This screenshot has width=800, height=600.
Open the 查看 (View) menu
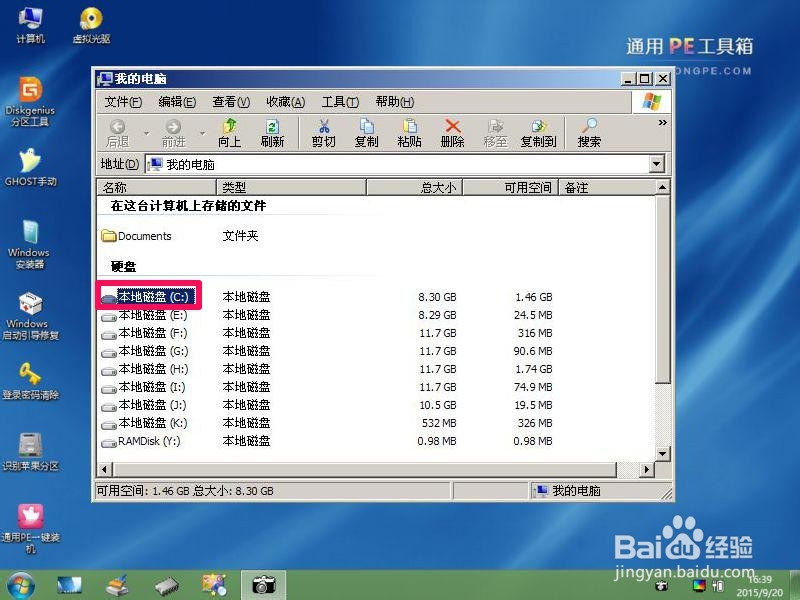click(230, 101)
